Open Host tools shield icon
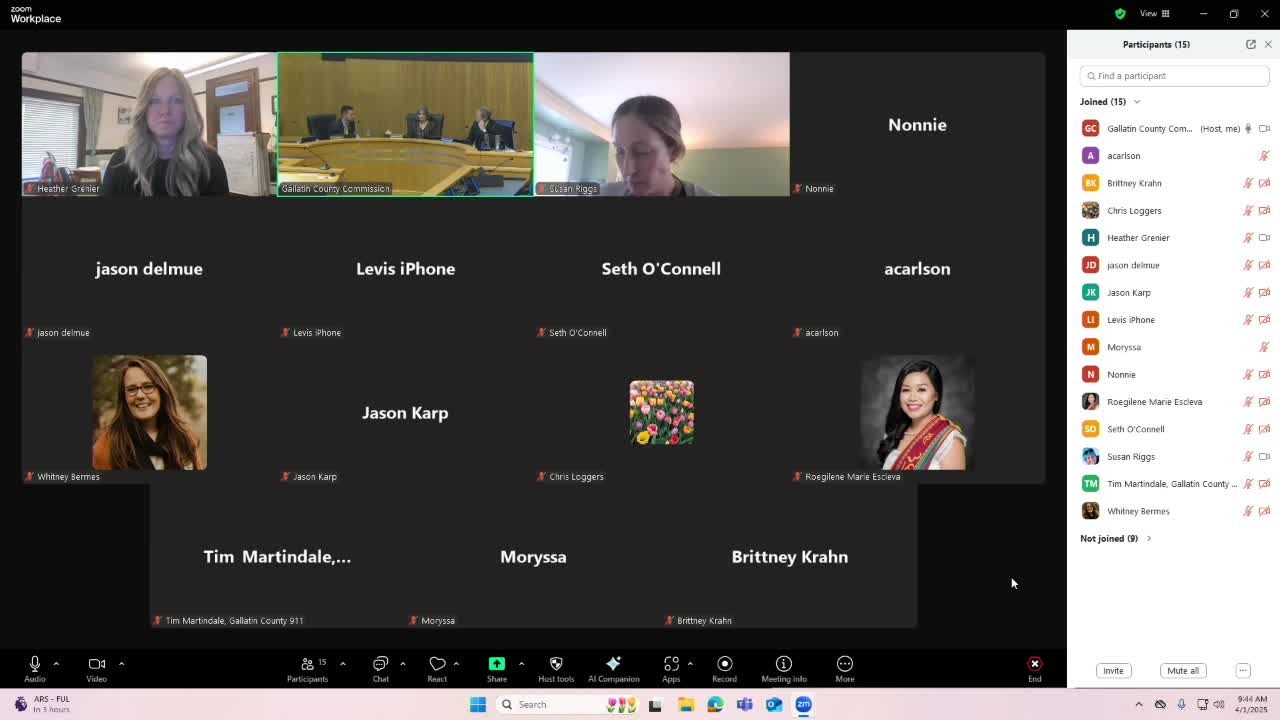The width and height of the screenshot is (1280, 720). coord(556,664)
